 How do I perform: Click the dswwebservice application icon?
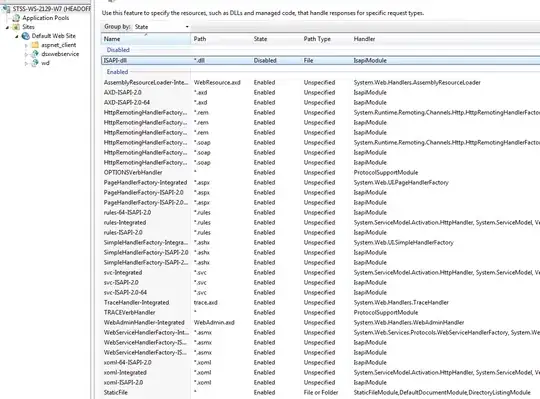pyautogui.click(x=35, y=54)
